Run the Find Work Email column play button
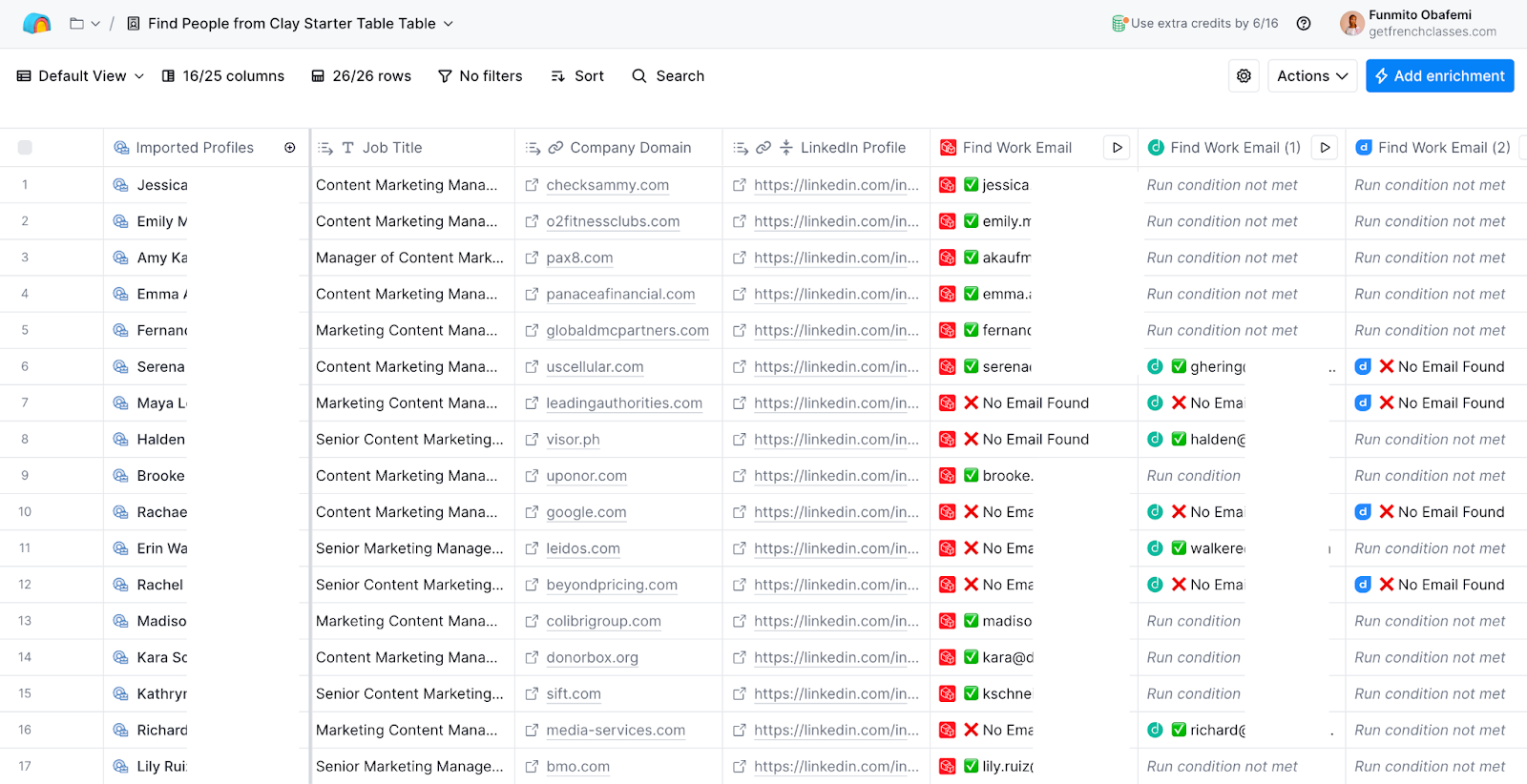 click(1117, 148)
